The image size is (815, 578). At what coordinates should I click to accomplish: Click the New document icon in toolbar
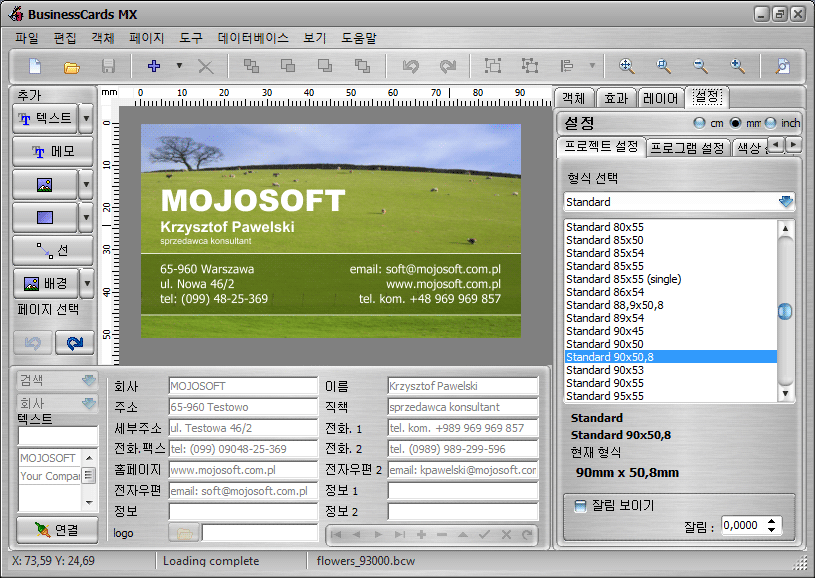coord(35,66)
